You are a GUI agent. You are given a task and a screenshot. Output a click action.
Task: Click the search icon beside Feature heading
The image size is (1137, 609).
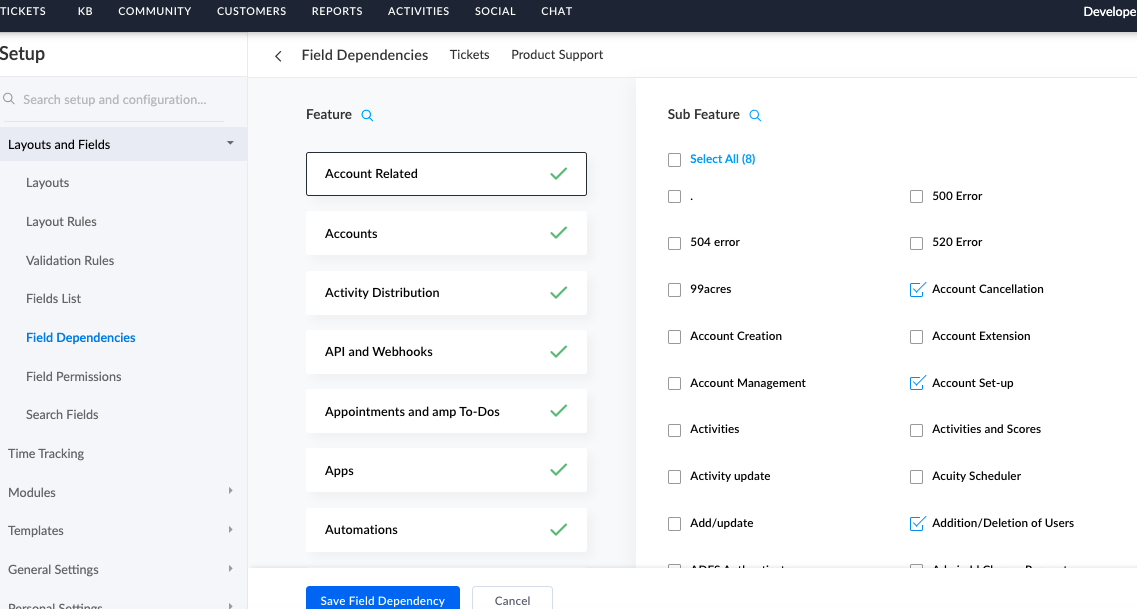[367, 115]
